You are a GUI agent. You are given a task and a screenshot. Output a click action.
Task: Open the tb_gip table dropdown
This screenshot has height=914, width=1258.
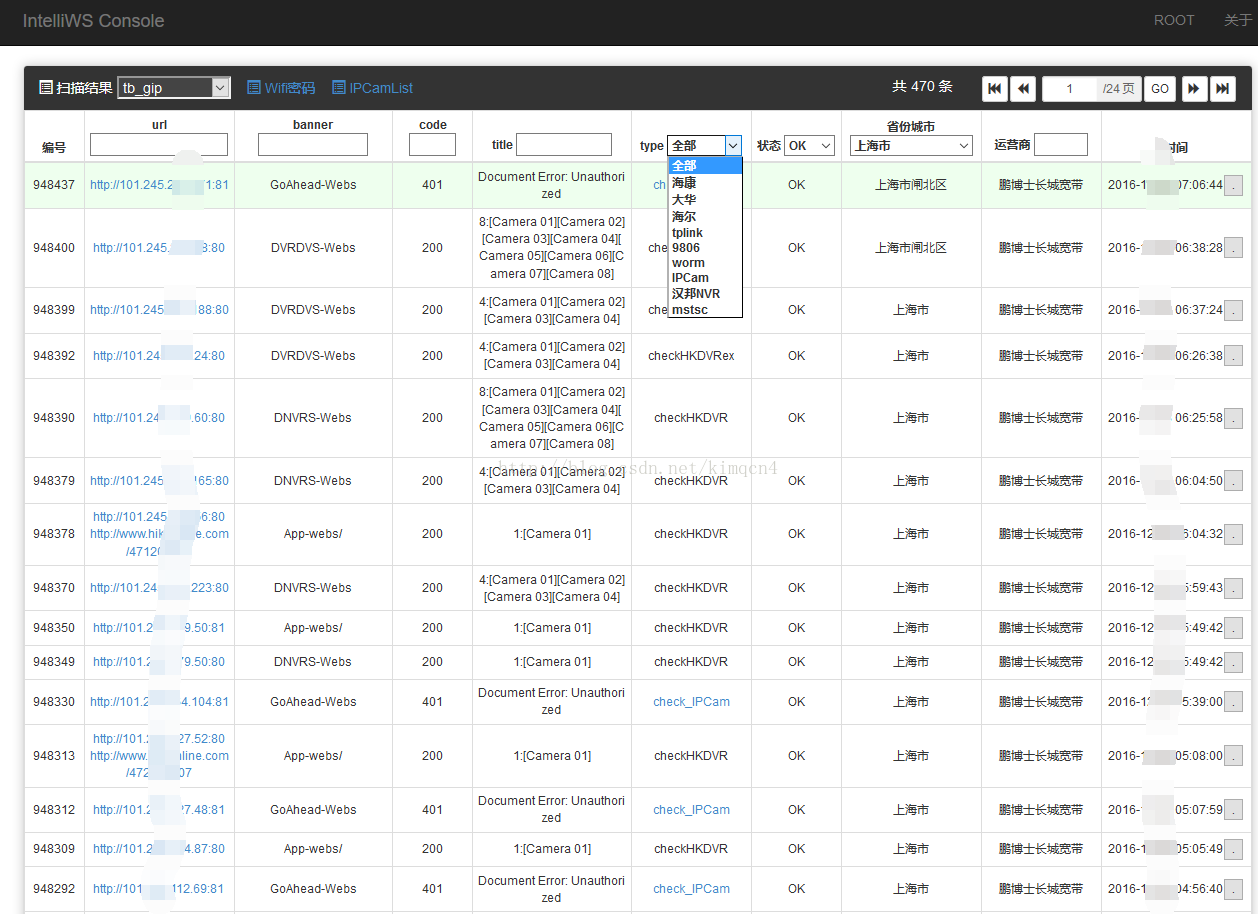(x=174, y=88)
